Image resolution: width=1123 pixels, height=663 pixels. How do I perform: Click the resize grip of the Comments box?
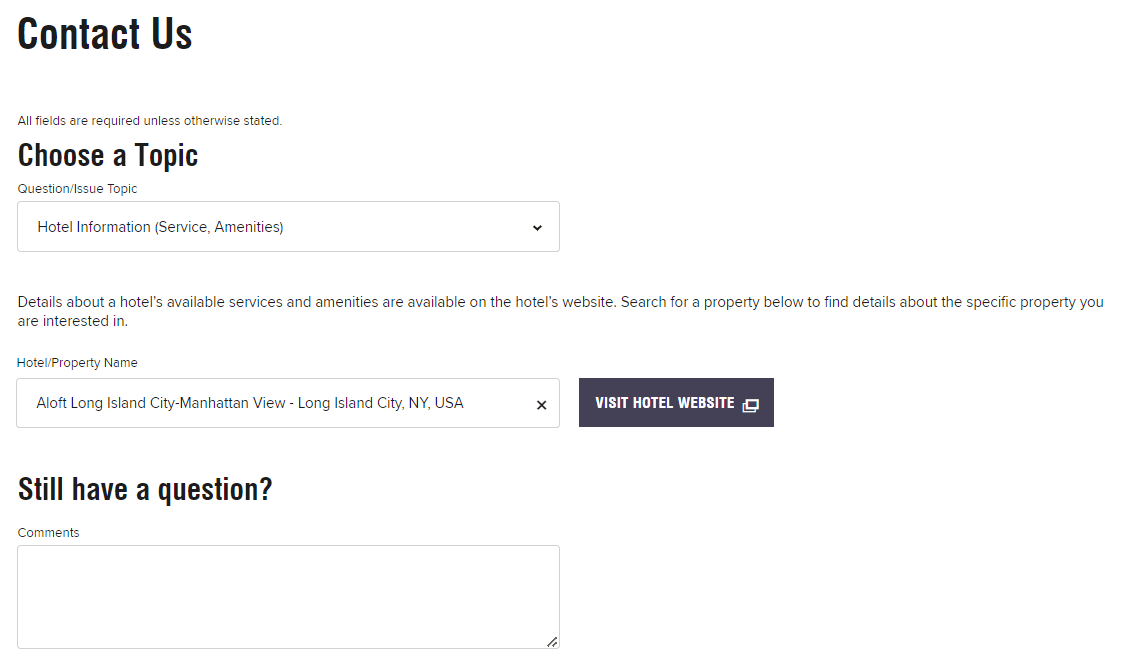[x=552, y=642]
